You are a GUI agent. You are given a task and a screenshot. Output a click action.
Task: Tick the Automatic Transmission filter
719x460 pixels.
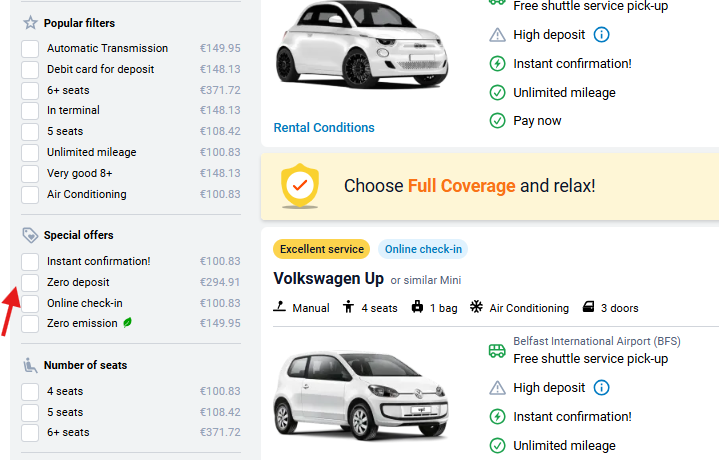[x=30, y=49]
